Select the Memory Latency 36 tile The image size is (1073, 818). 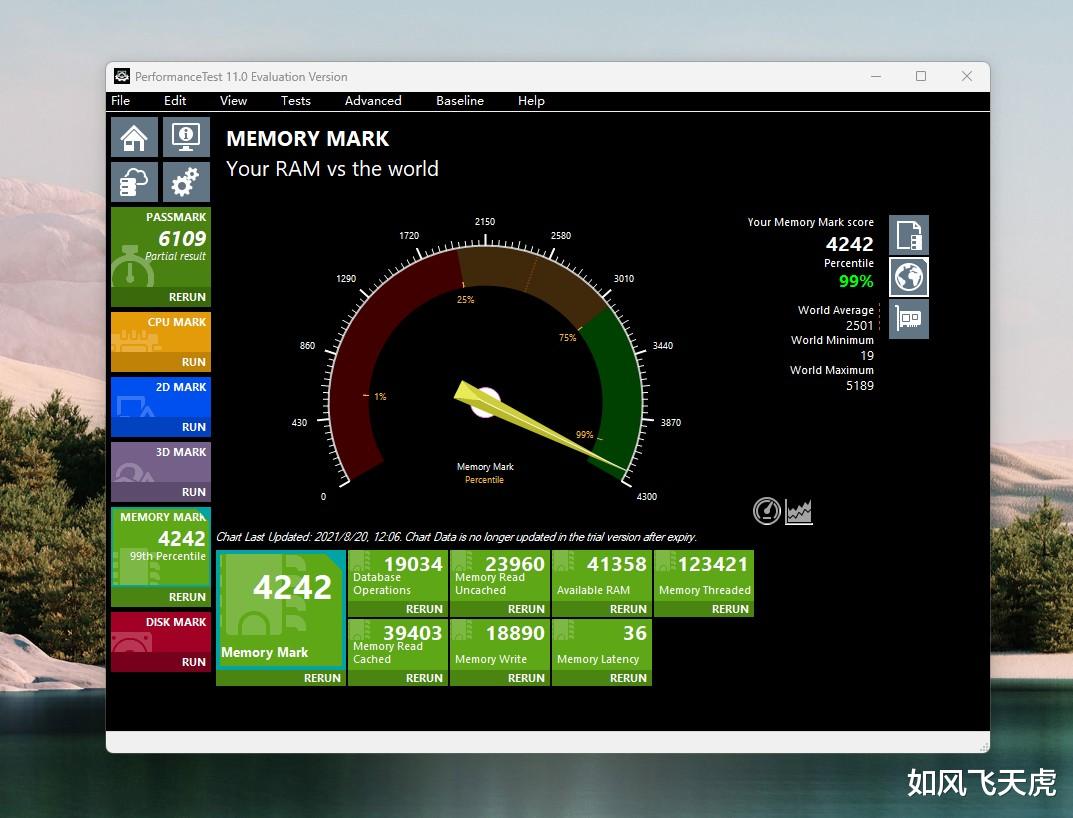[602, 645]
